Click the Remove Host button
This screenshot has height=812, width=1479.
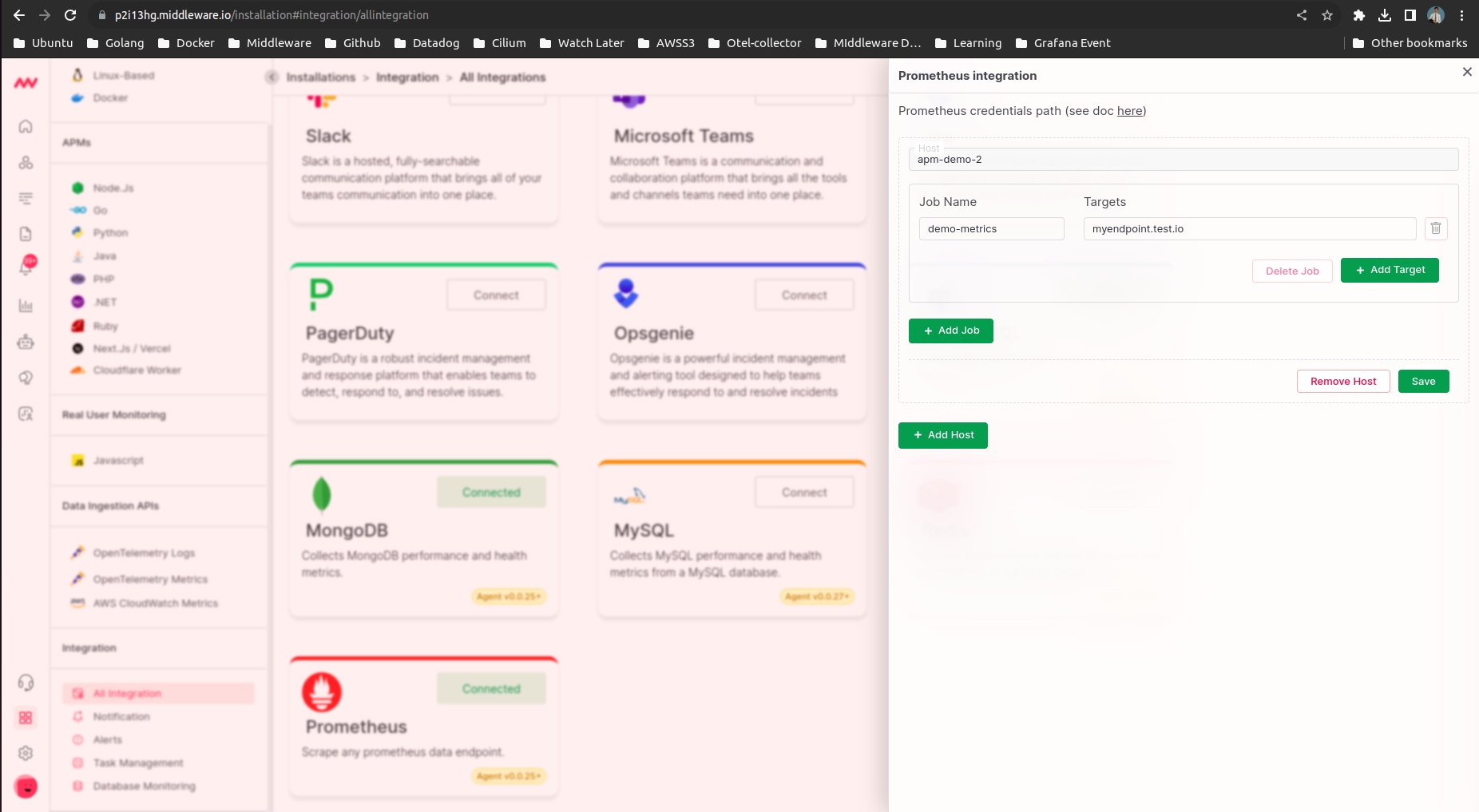(1343, 382)
